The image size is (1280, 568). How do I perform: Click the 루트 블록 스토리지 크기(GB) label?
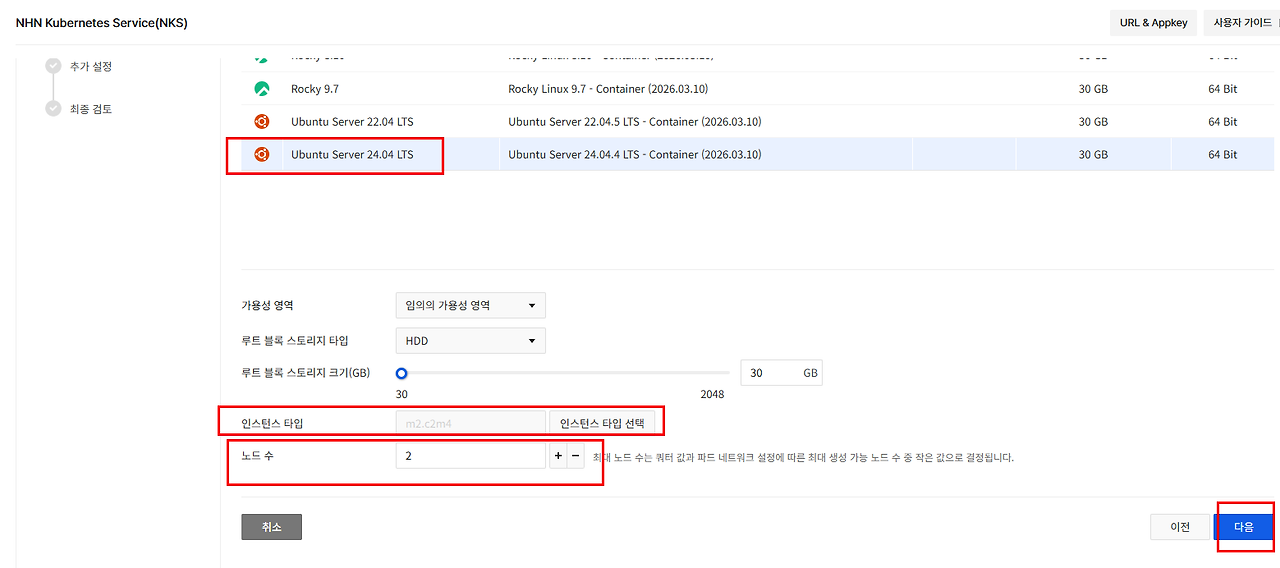click(306, 373)
